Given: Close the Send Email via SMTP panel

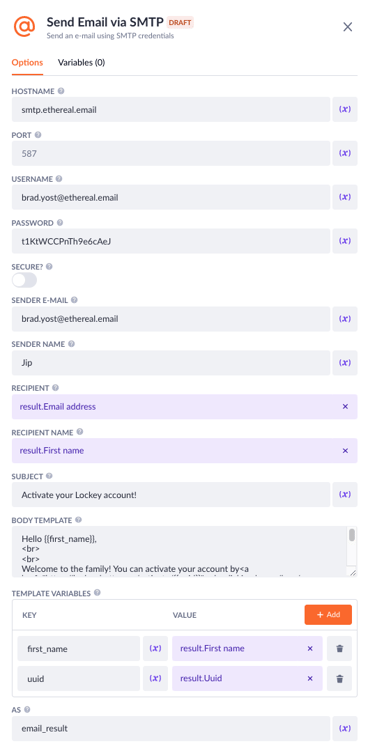Looking at the screenshot, I should point(348,27).
